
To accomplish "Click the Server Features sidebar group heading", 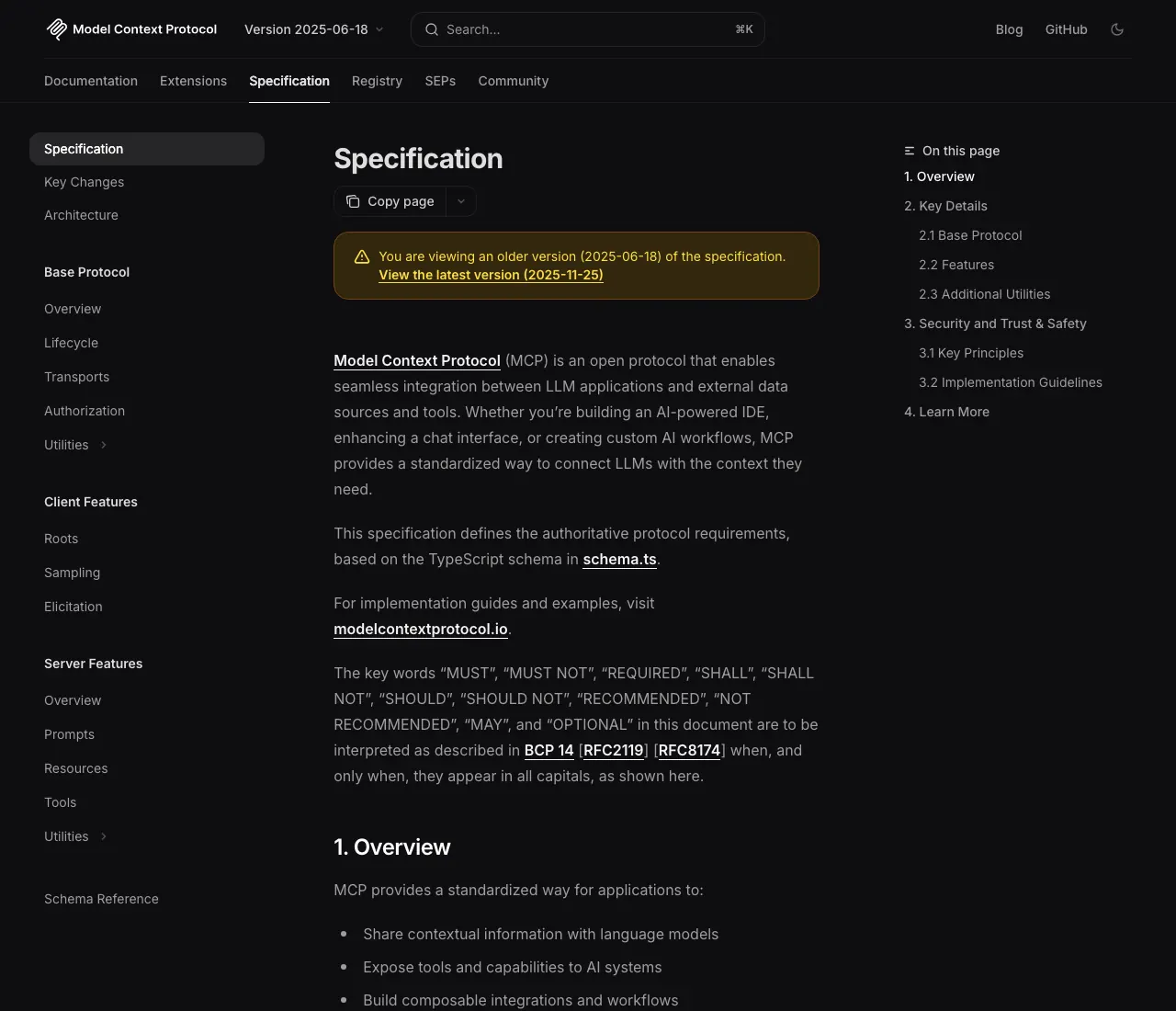I will tap(93, 664).
